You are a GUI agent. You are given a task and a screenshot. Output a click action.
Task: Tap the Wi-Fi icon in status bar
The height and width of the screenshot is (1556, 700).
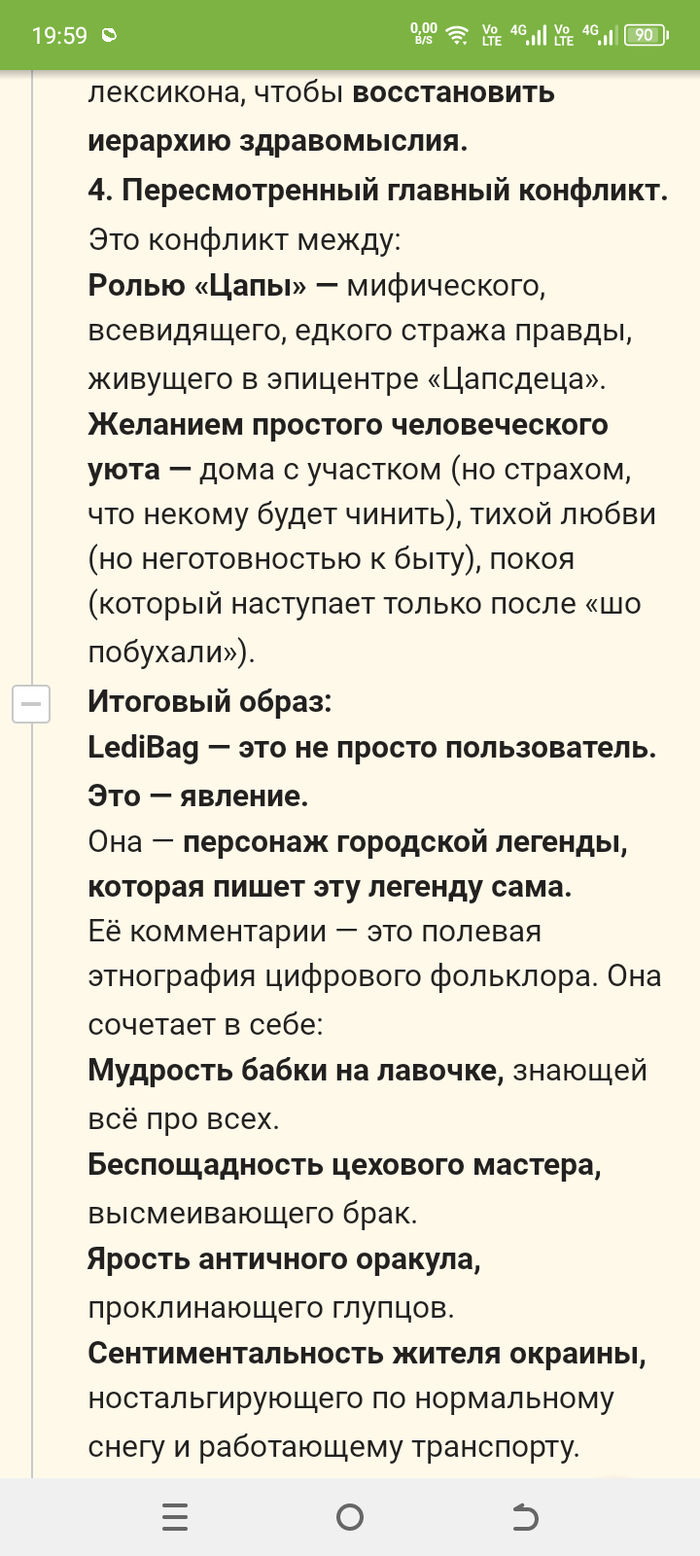pos(457,35)
